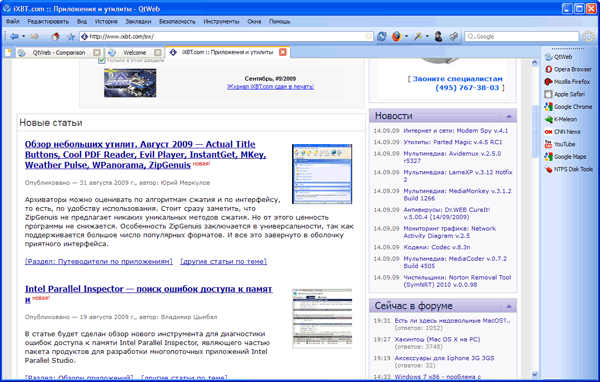Viewport: 600px width, 382px height.
Task: Follow the Раздел: Путеводители по приложениям link
Action: [x=99, y=261]
